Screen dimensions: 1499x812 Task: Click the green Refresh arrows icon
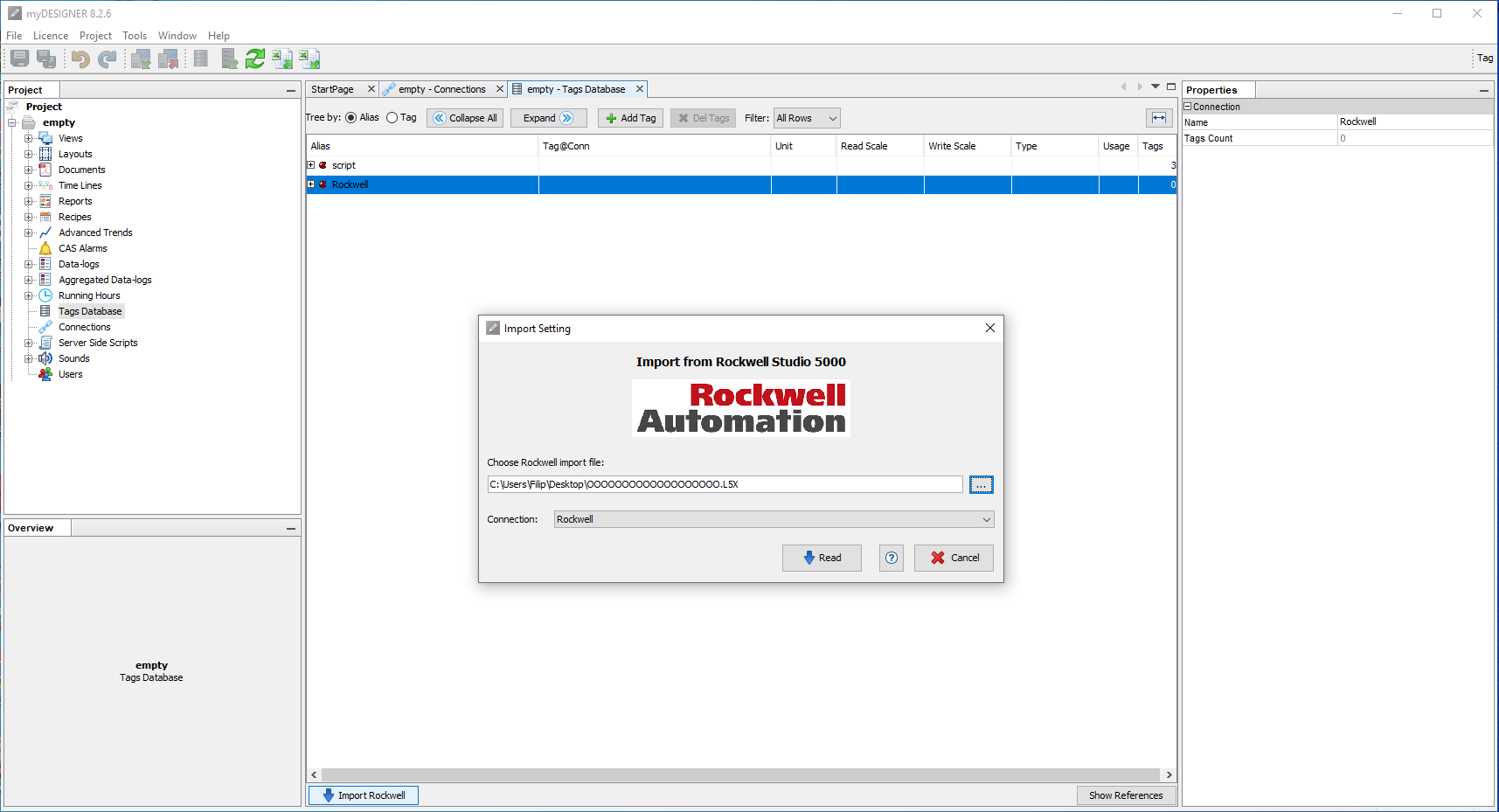pyautogui.click(x=255, y=59)
